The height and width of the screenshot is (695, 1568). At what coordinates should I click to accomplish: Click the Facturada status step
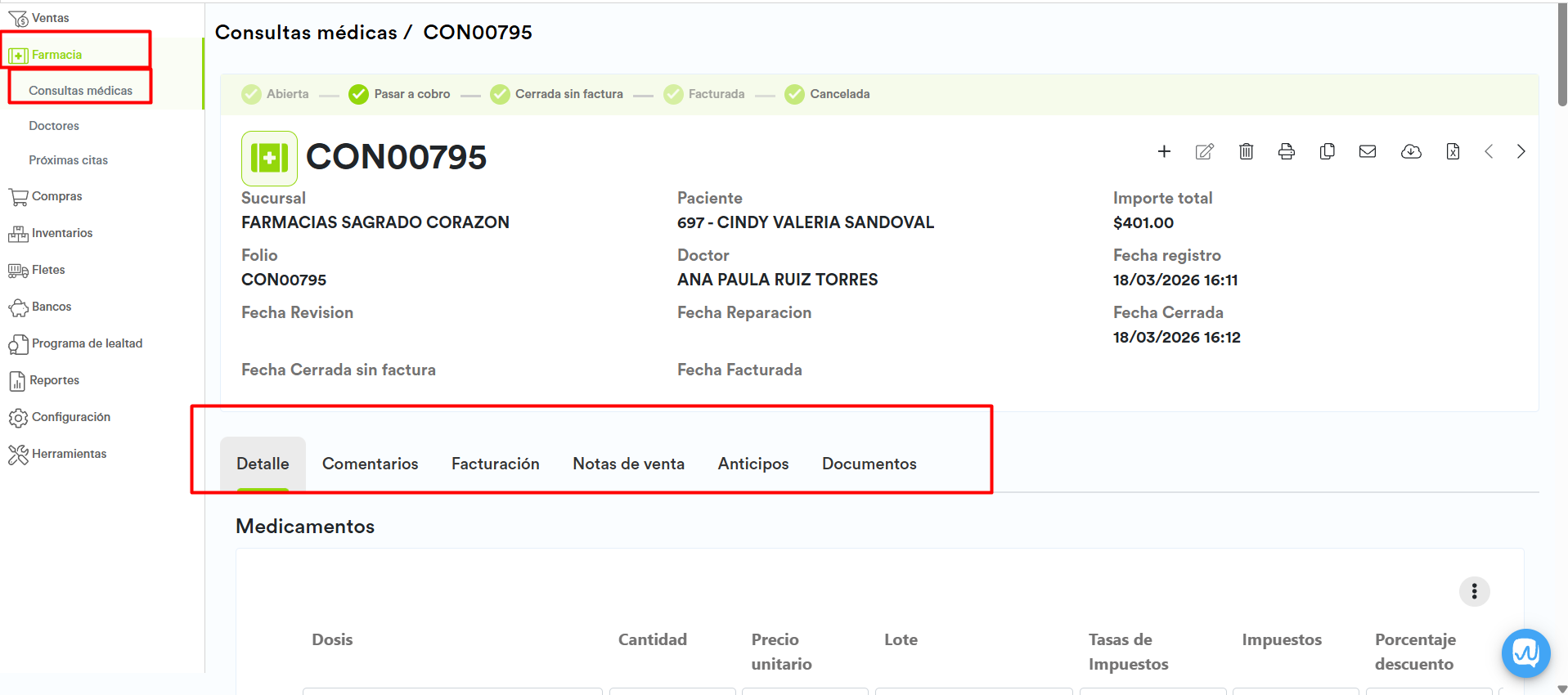click(x=704, y=94)
